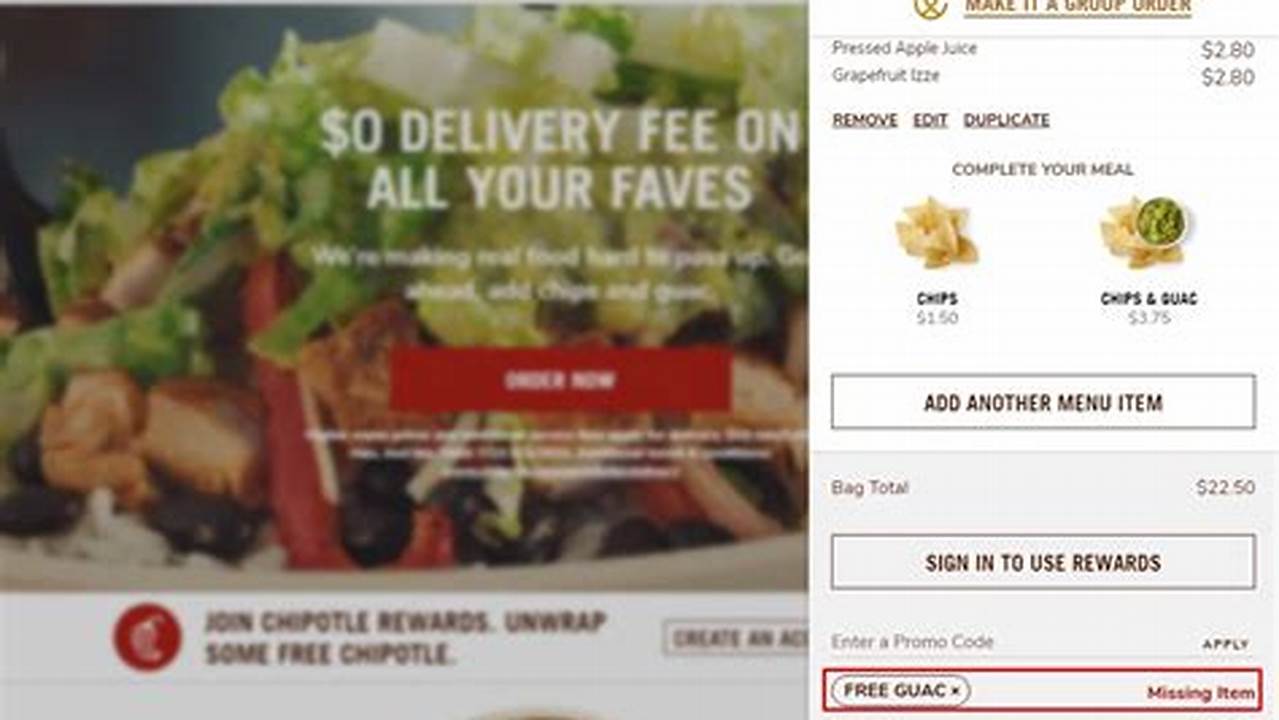
Task: Focus the Enter a Promo Code field
Action: (x=1010, y=642)
